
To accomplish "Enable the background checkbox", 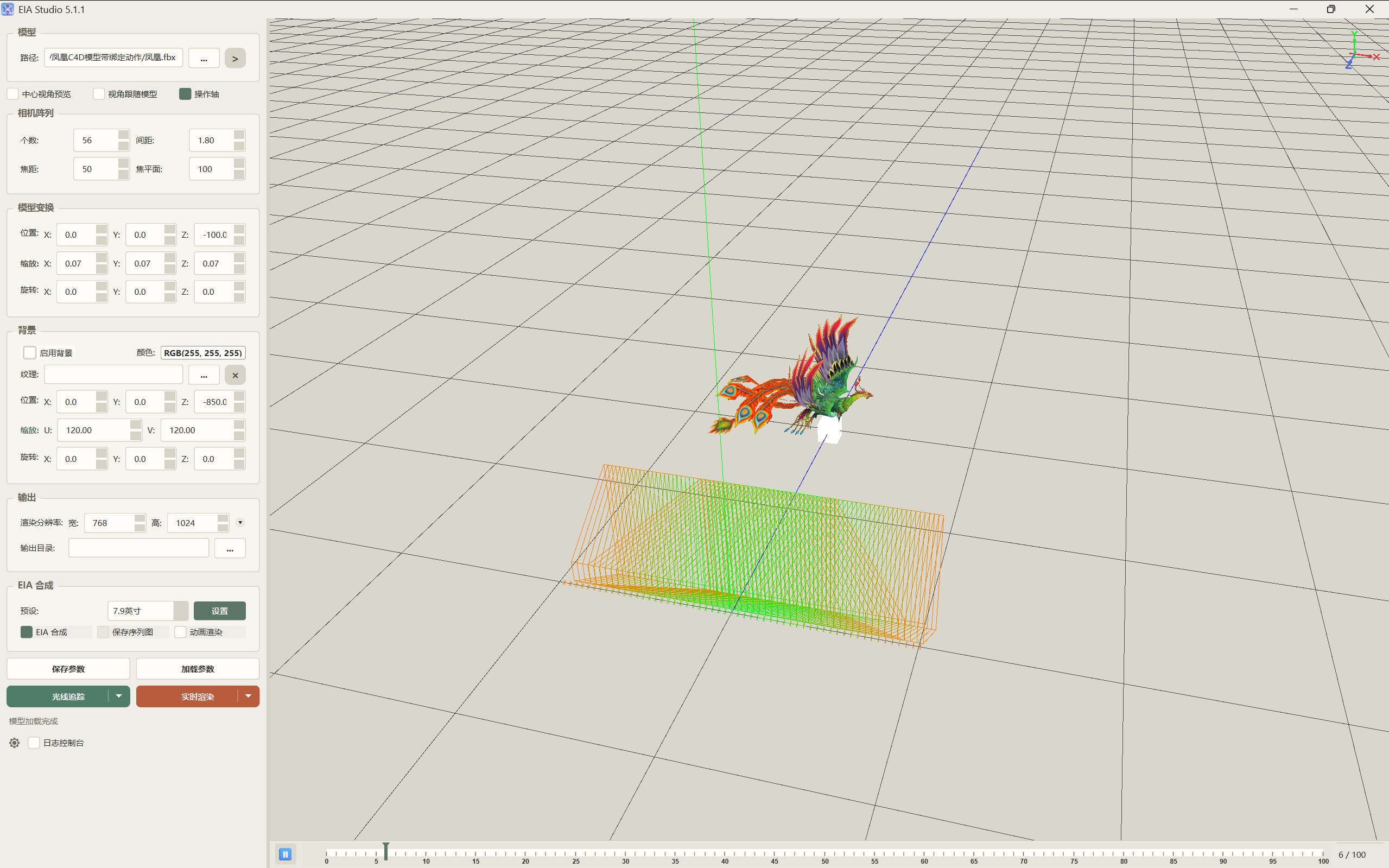I will tap(29, 352).
